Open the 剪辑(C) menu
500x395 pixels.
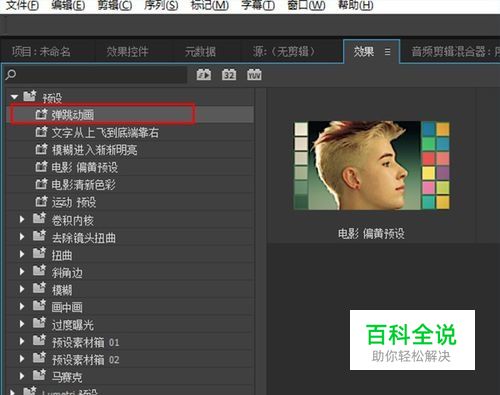[x=115, y=5]
